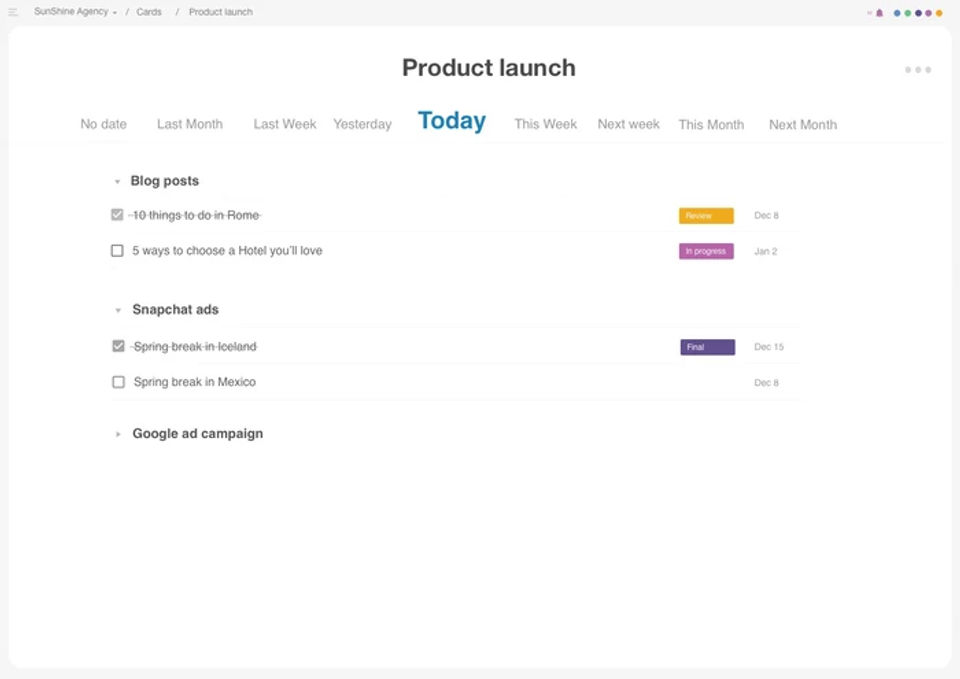Viewport: 960px width, 679px height.
Task: Expand the Google ad campaign section
Action: [118, 434]
